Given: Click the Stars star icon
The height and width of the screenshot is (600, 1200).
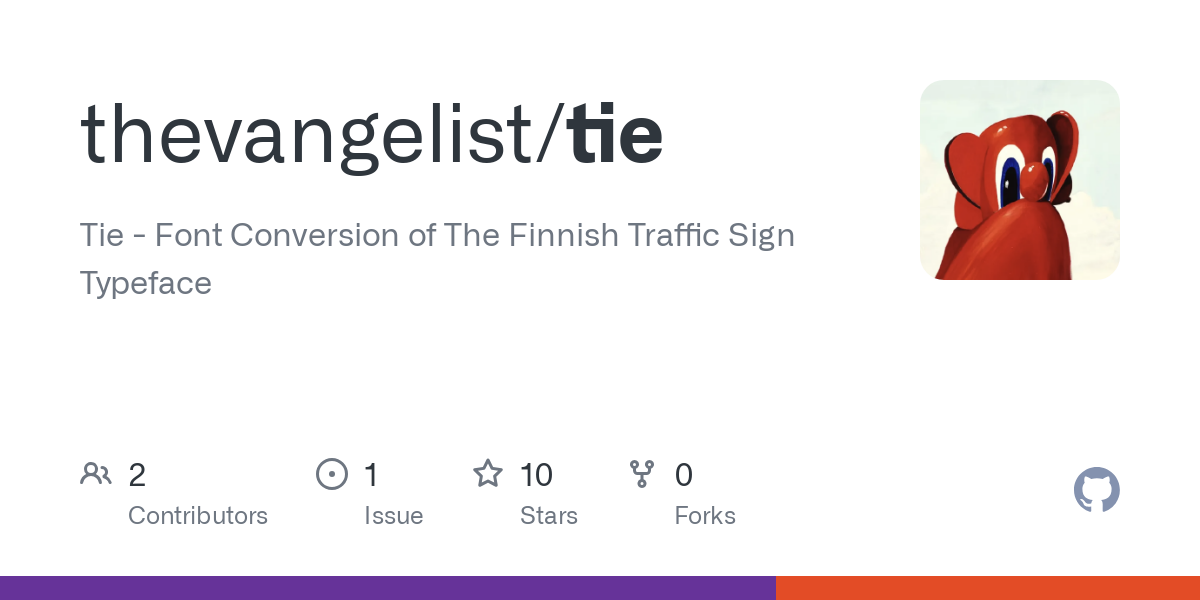Looking at the screenshot, I should pyautogui.click(x=488, y=474).
